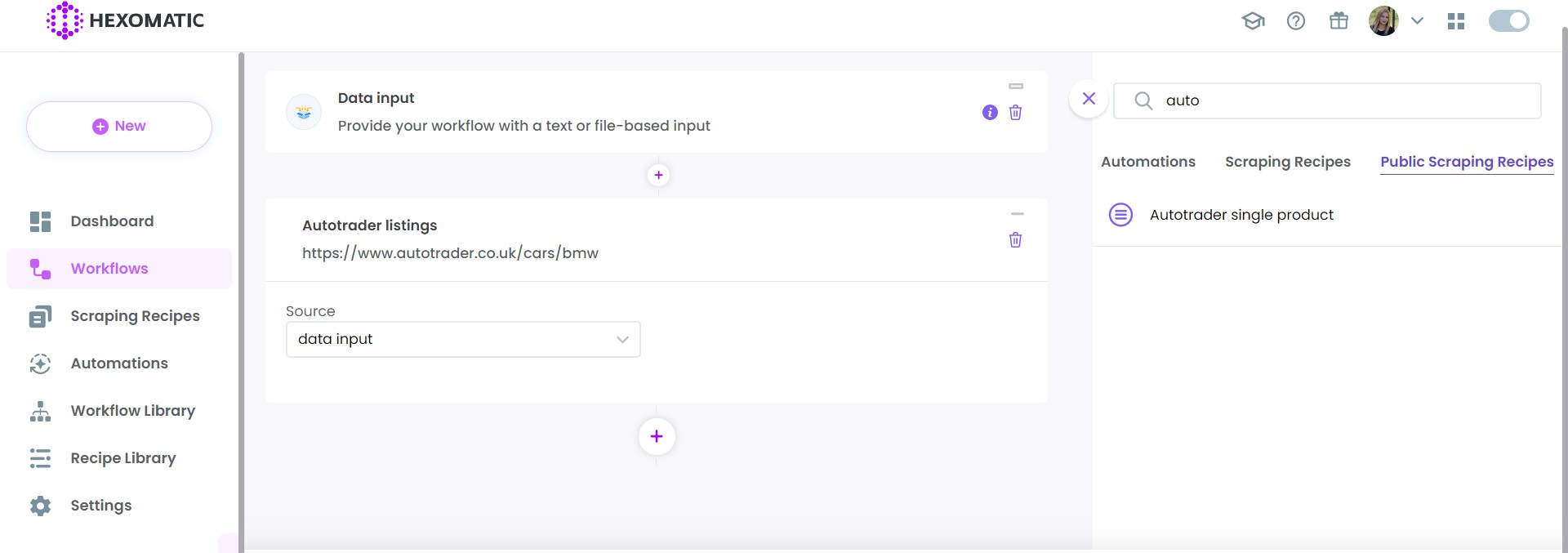Click the New button
Image resolution: width=1568 pixels, height=553 pixels.
click(119, 127)
